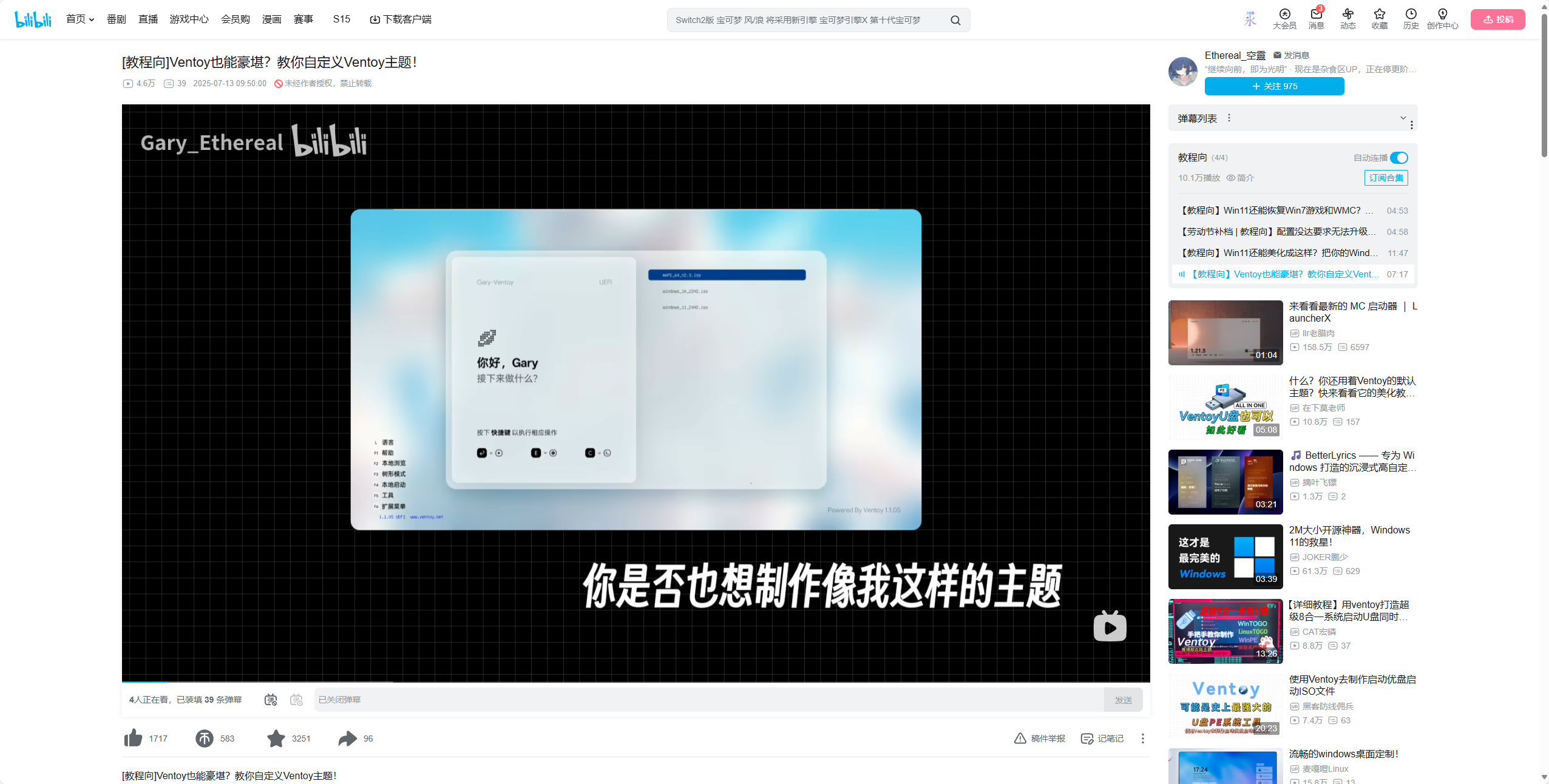Viewport: 1549px width, 784px height.
Task: Click the 简介 eye icon in collection
Action: (x=1231, y=178)
